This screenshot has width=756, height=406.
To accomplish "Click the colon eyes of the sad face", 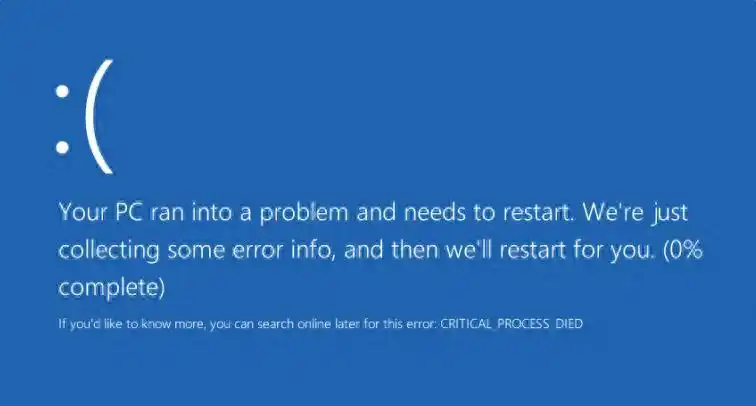I will [62, 119].
